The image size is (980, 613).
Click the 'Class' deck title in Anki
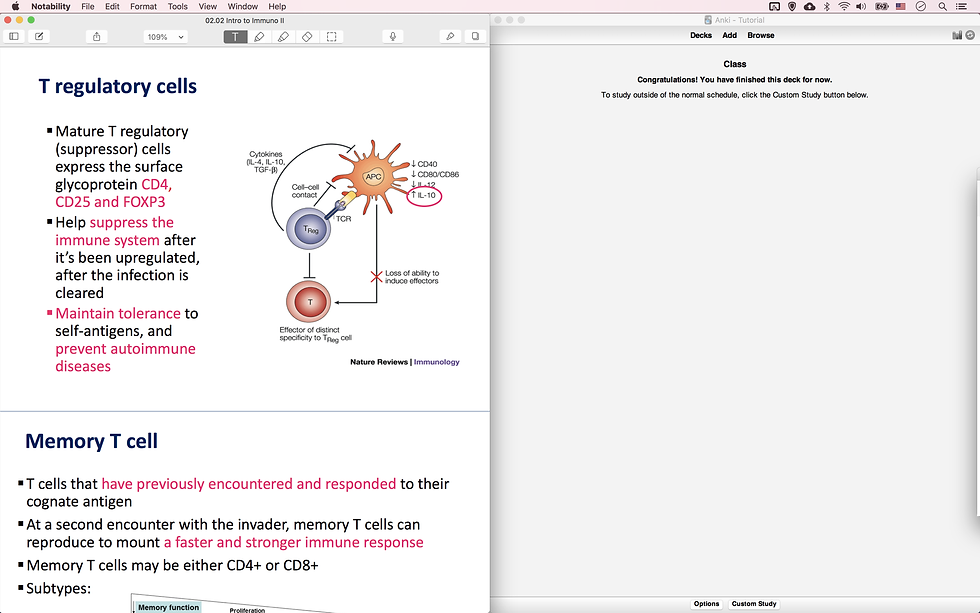735,64
